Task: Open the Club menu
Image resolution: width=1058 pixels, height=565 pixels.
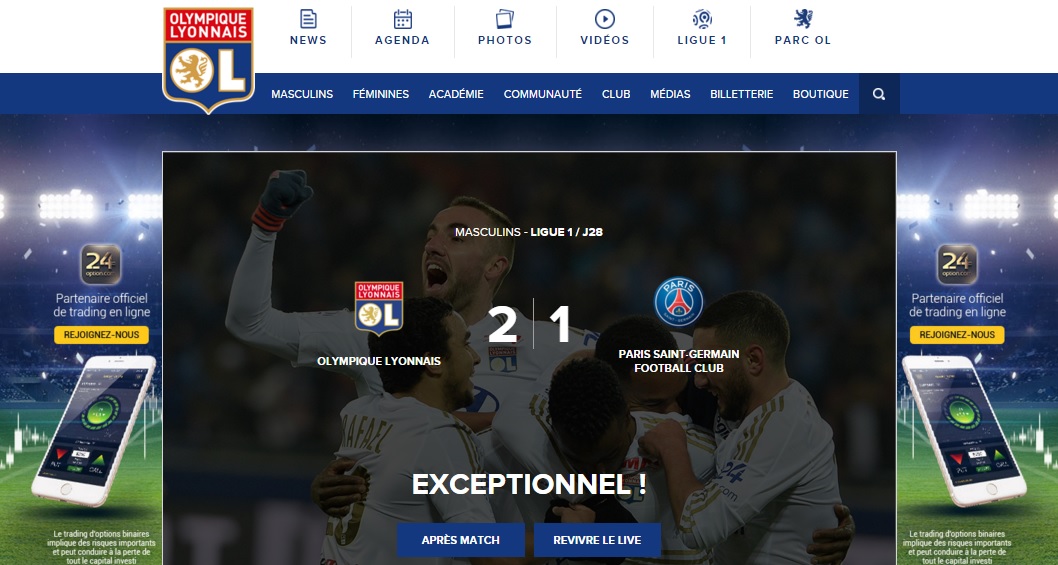Action: pyautogui.click(x=616, y=94)
